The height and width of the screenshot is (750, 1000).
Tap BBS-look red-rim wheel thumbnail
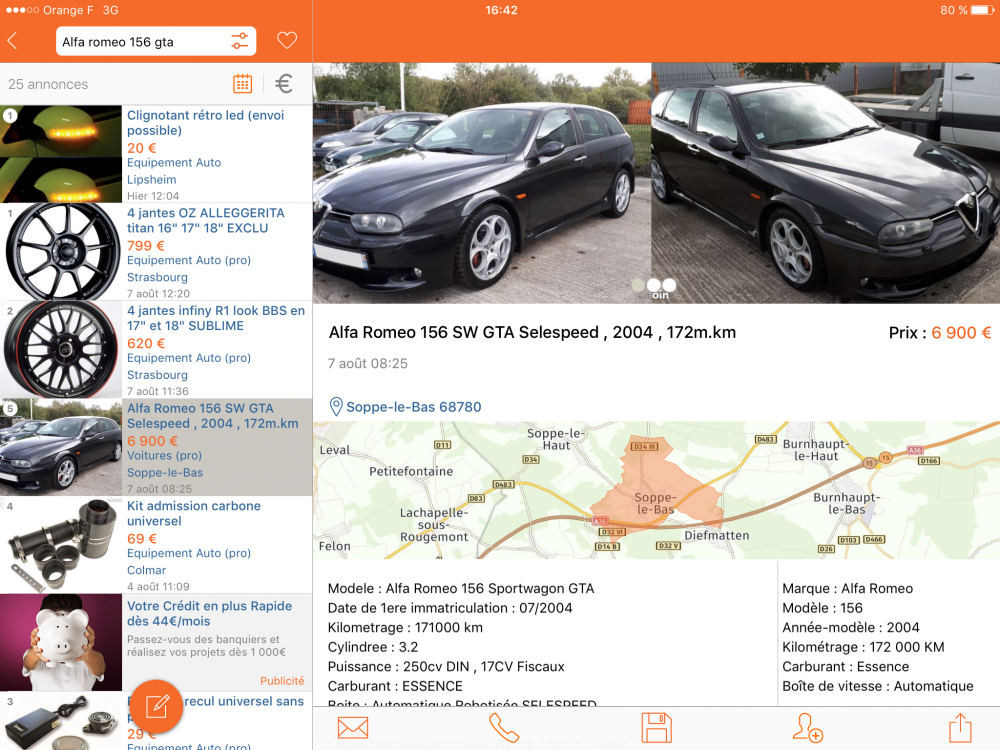pos(61,349)
